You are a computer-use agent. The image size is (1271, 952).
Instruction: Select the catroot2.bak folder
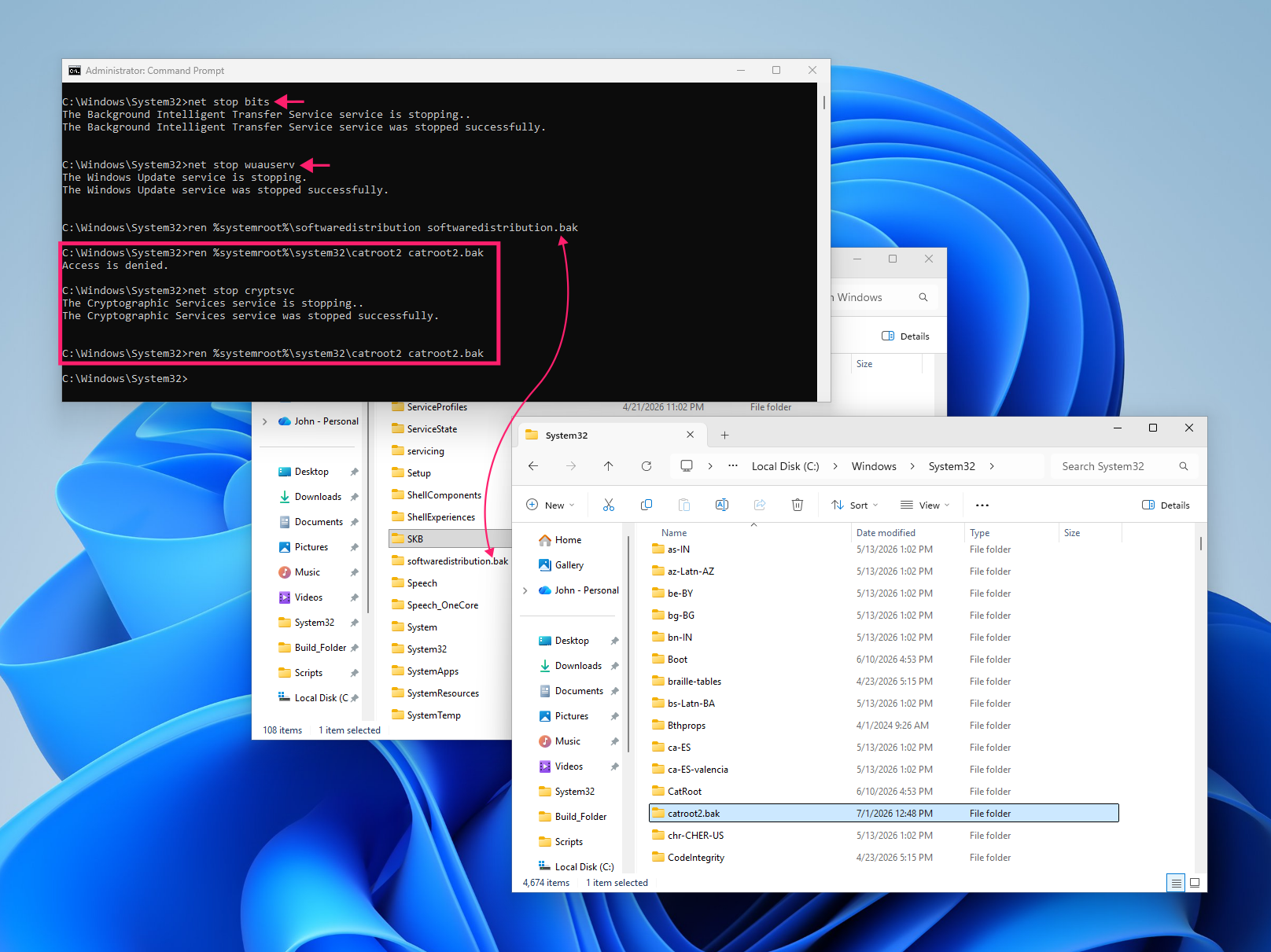coord(884,814)
